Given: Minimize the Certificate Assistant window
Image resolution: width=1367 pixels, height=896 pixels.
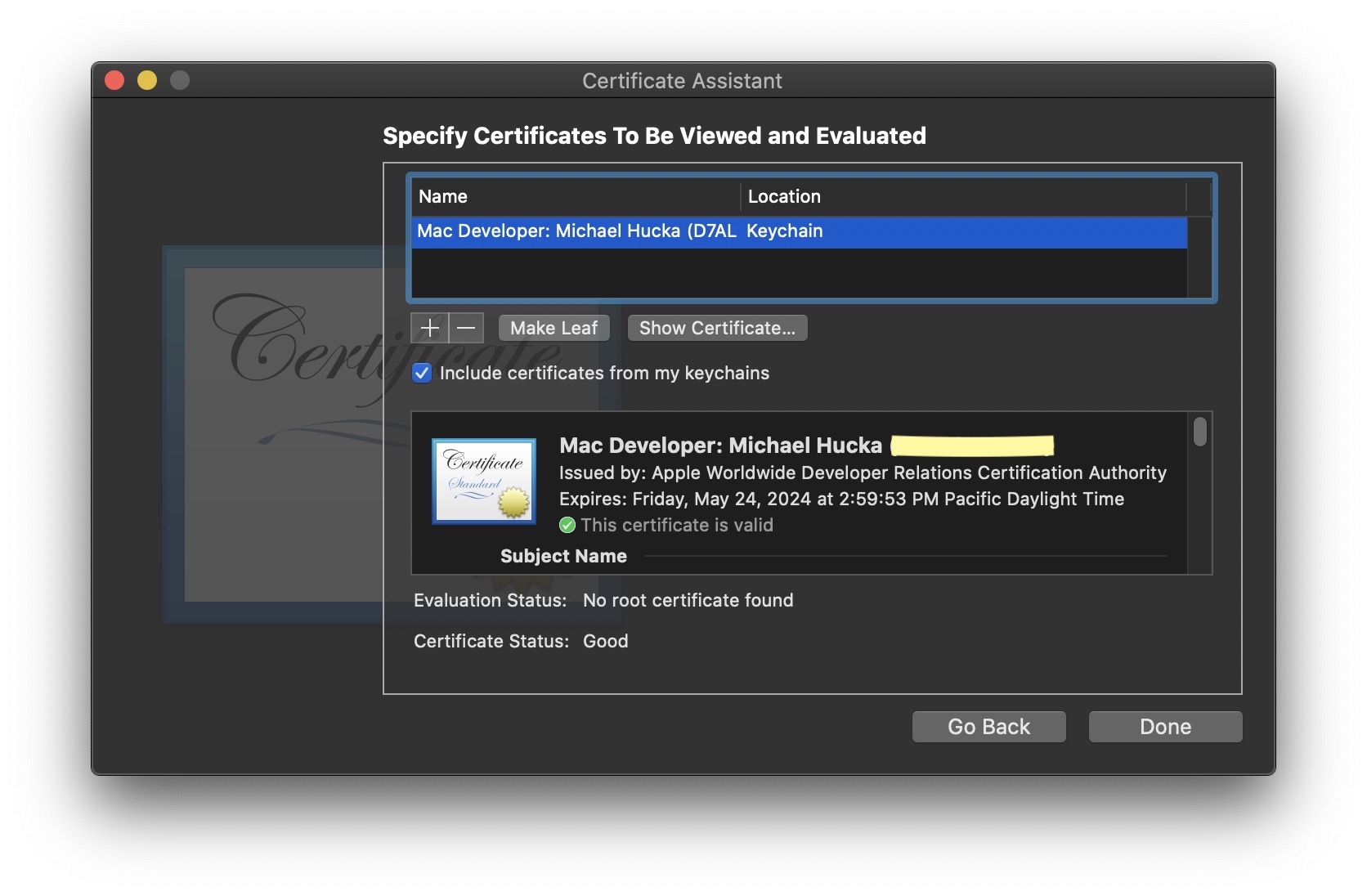Looking at the screenshot, I should click(147, 80).
